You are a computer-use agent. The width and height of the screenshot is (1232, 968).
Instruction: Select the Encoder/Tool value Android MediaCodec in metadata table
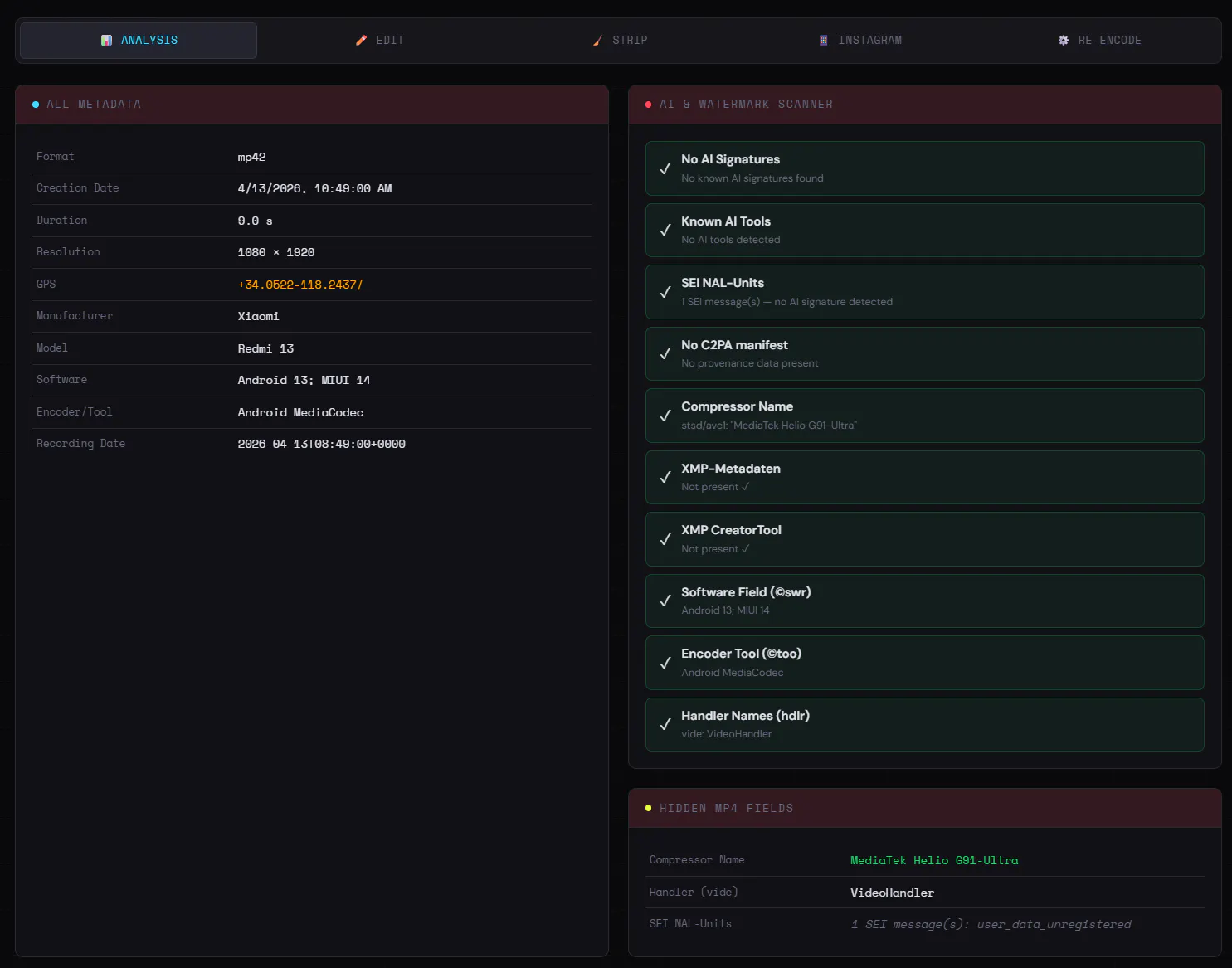pyautogui.click(x=300, y=412)
